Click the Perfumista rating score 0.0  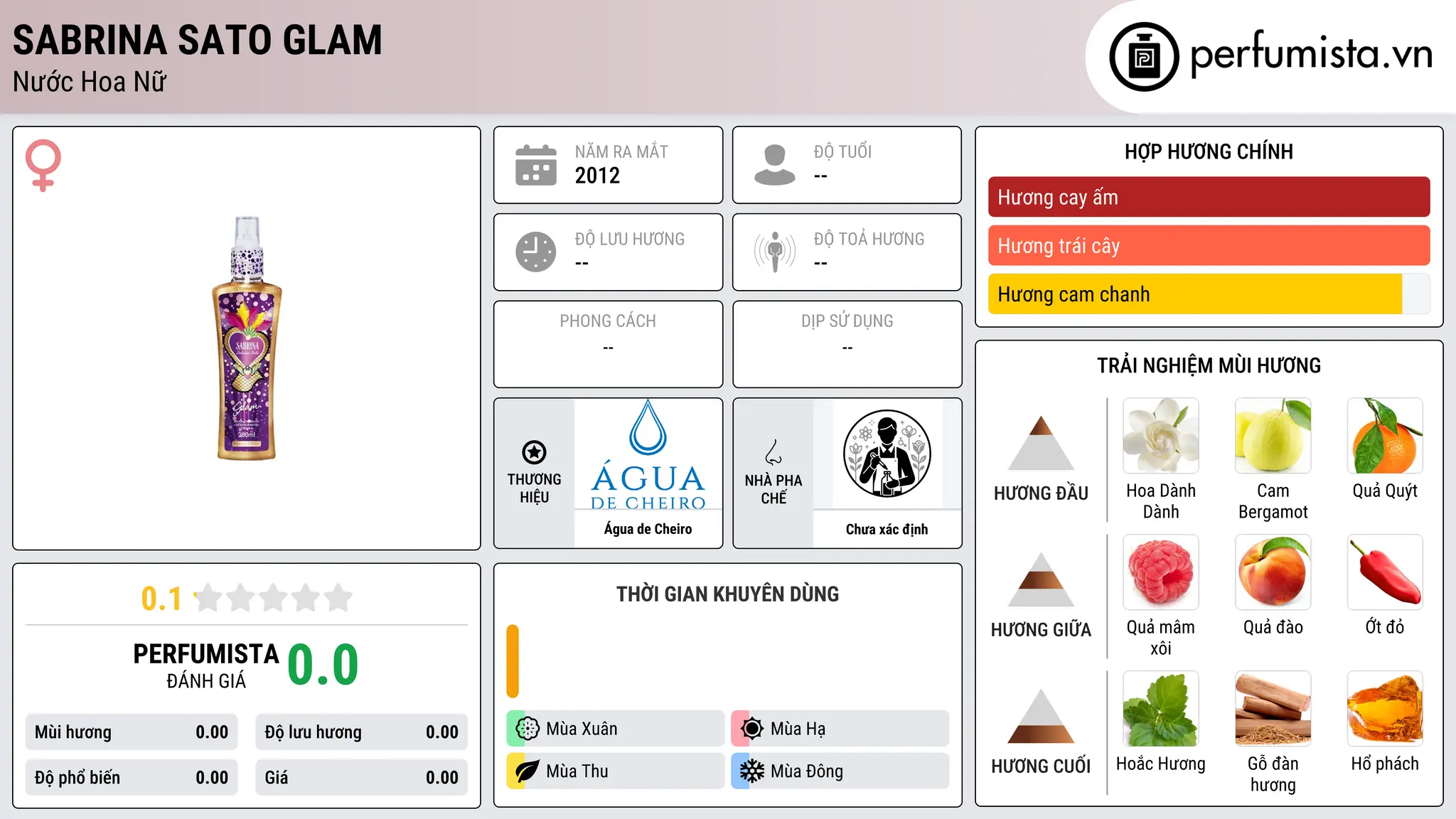[x=323, y=665]
